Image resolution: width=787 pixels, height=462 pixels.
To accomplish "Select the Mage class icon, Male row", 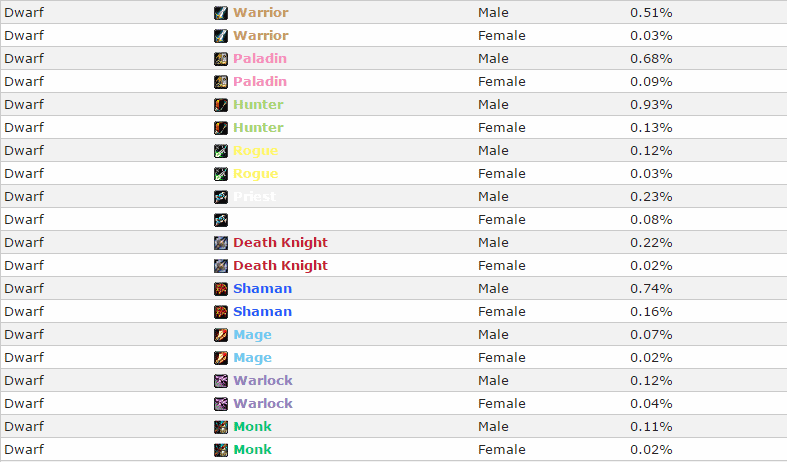I will point(221,334).
